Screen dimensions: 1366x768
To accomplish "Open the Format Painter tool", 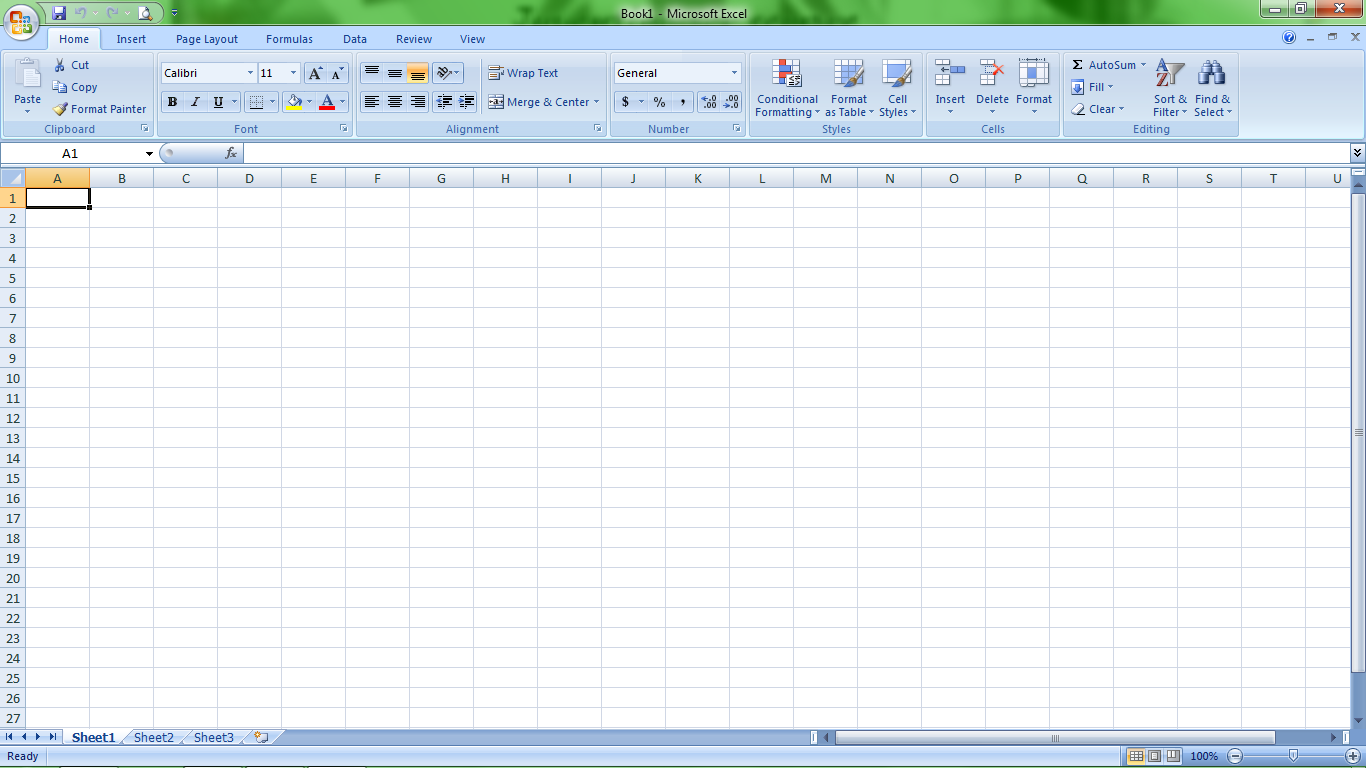I will tap(99, 109).
